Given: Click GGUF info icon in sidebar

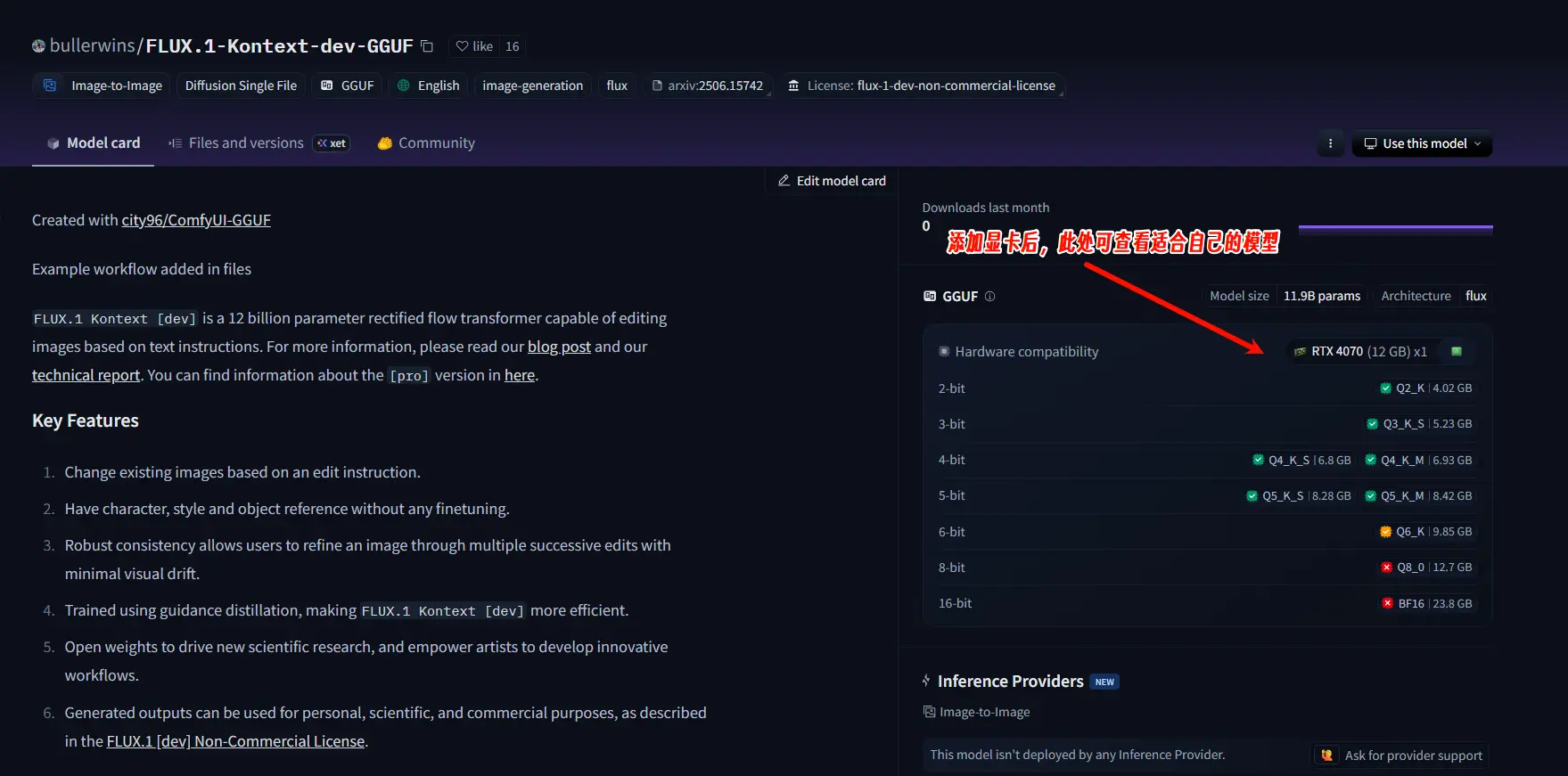Looking at the screenshot, I should coord(989,296).
